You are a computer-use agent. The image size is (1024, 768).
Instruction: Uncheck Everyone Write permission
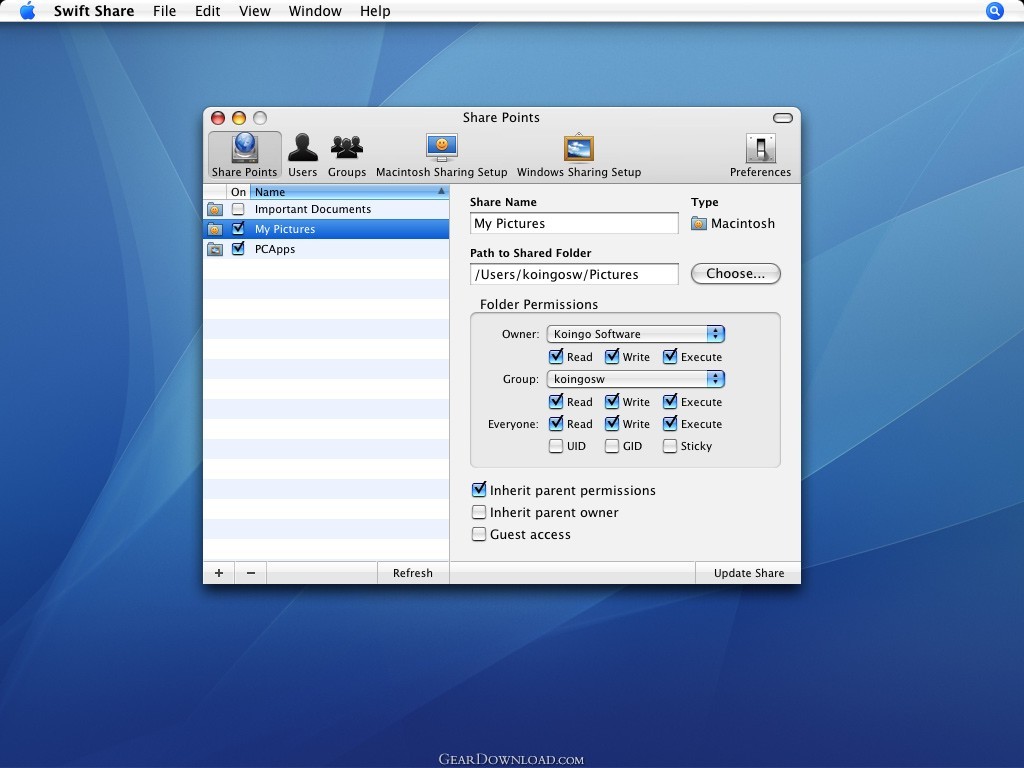point(612,424)
